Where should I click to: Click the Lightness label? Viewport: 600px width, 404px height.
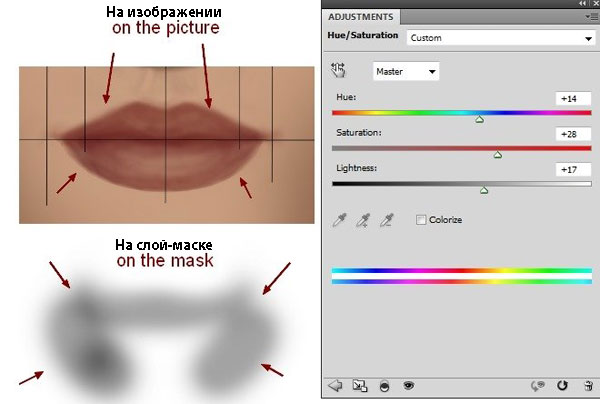click(356, 168)
